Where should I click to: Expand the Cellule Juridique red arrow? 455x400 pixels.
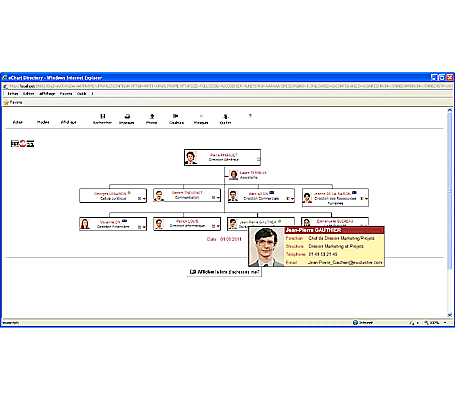pyautogui.click(x=144, y=199)
